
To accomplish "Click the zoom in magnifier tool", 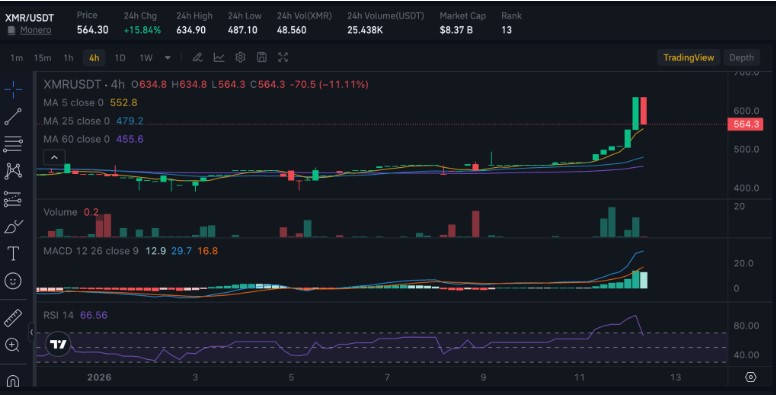I will 12,345.
